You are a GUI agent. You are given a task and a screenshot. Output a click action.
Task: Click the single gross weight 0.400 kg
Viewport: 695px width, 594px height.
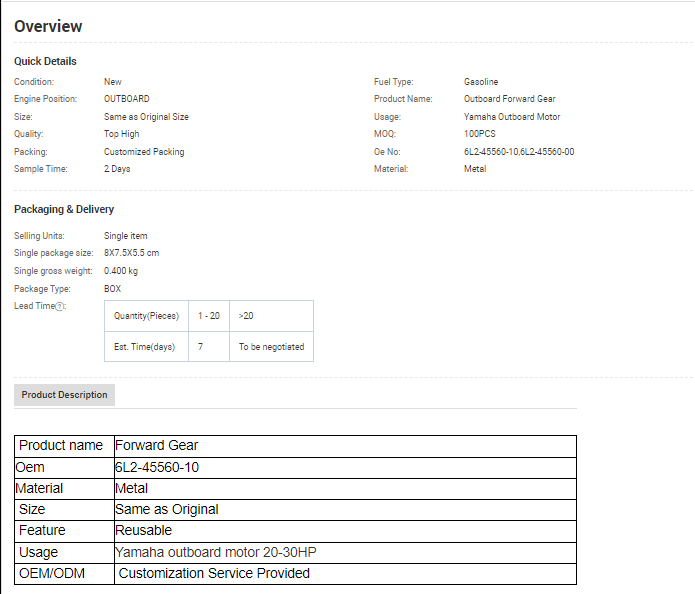coord(121,271)
